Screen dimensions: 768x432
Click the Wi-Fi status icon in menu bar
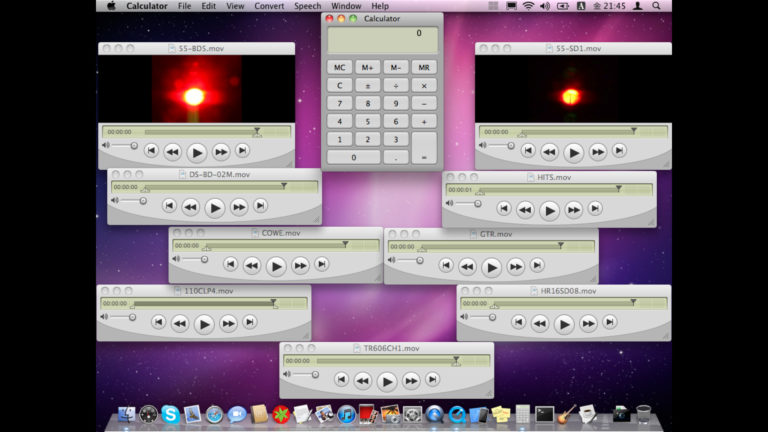[x=527, y=6]
